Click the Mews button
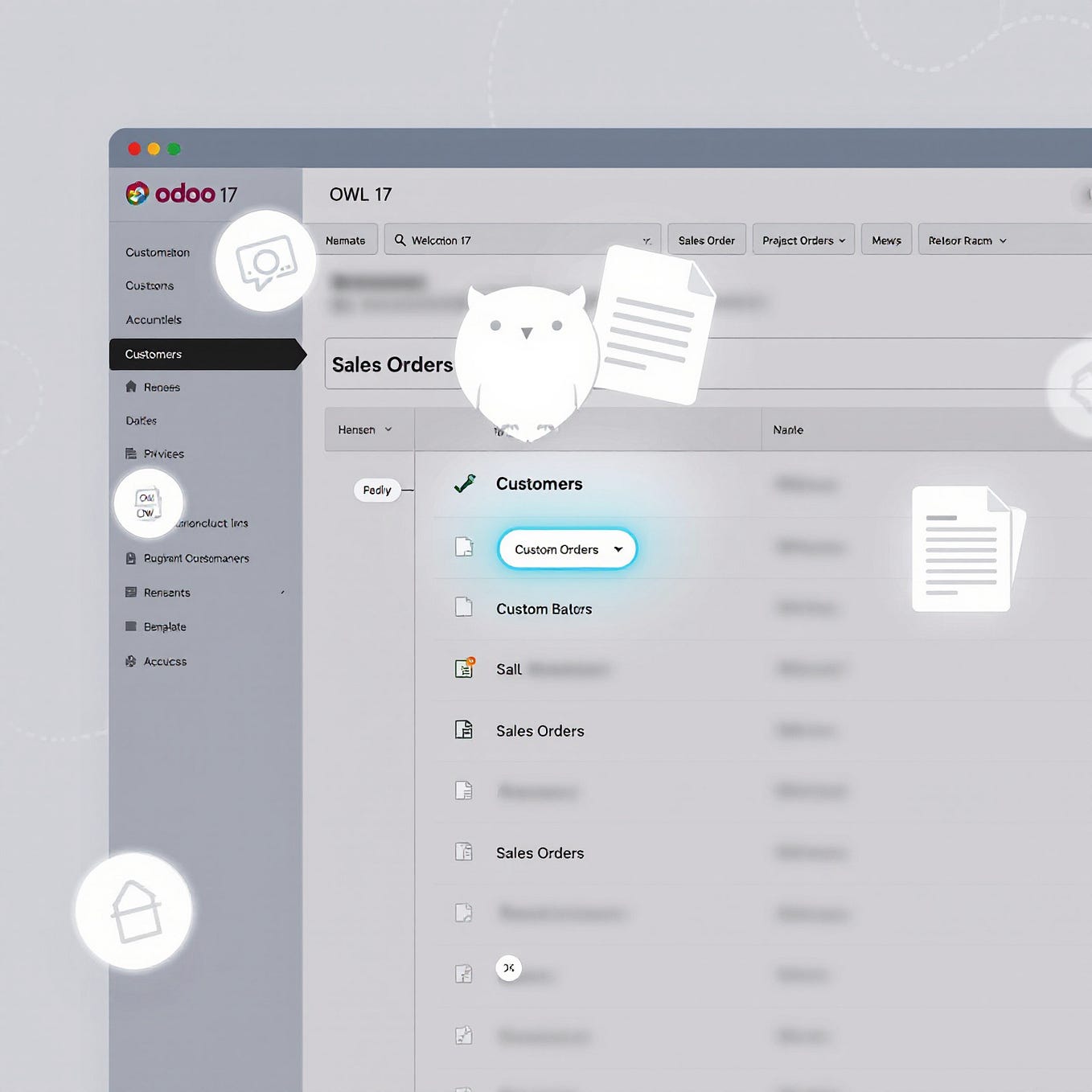This screenshot has height=1092, width=1092. (885, 240)
